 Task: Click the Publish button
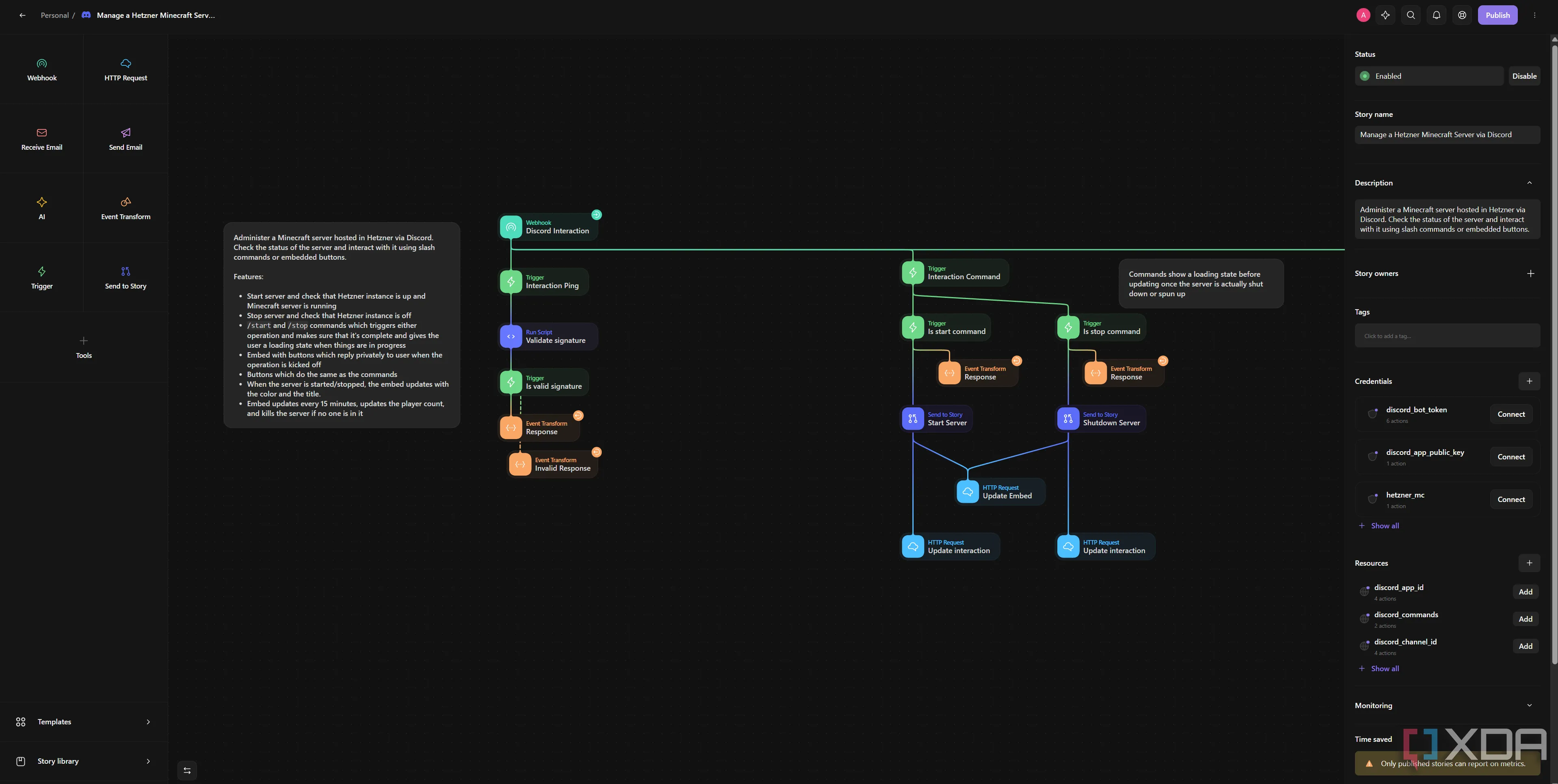click(1497, 15)
